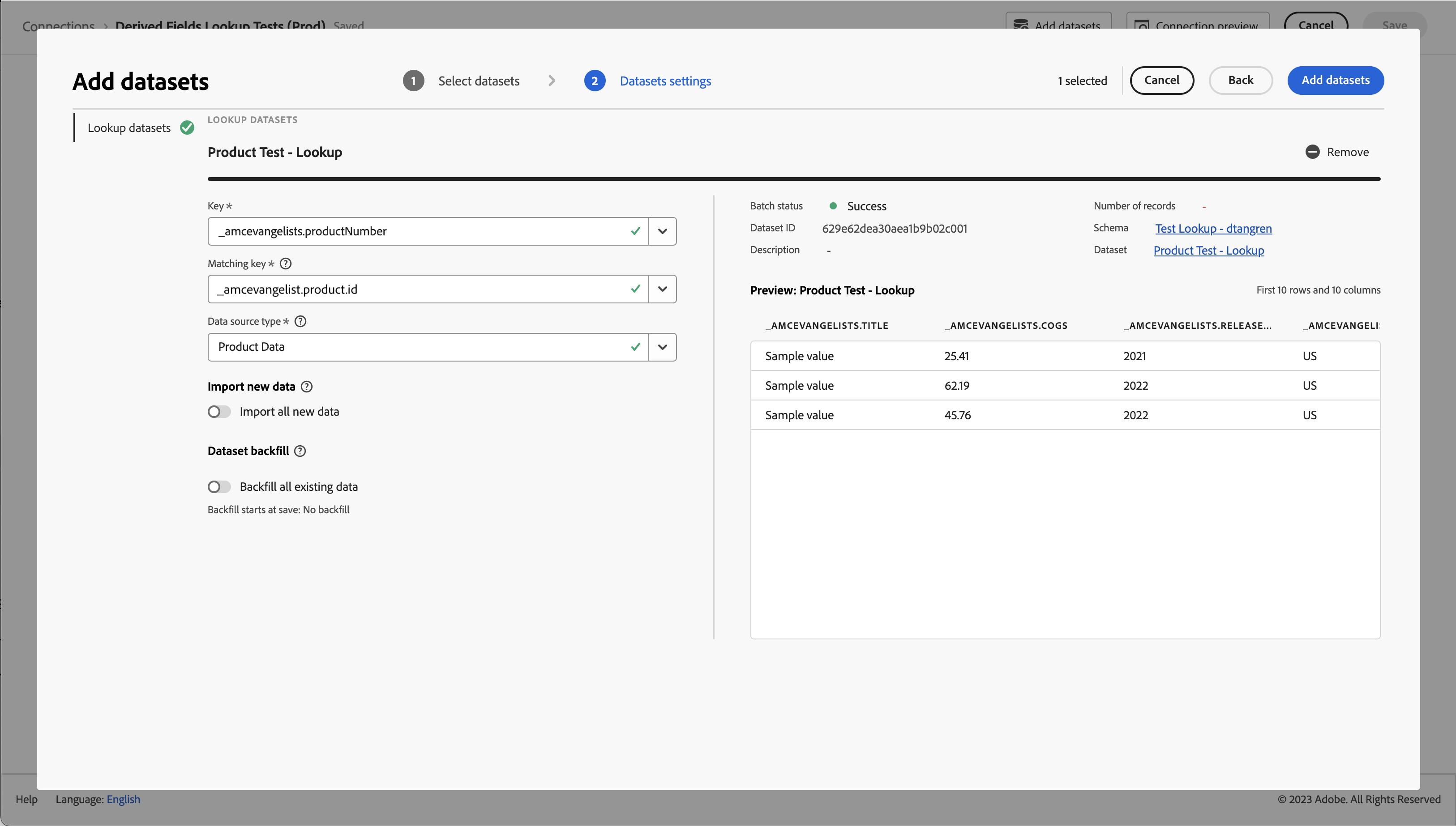Click Dataset backfill help icon
The width and height of the screenshot is (1456, 826).
(x=300, y=451)
